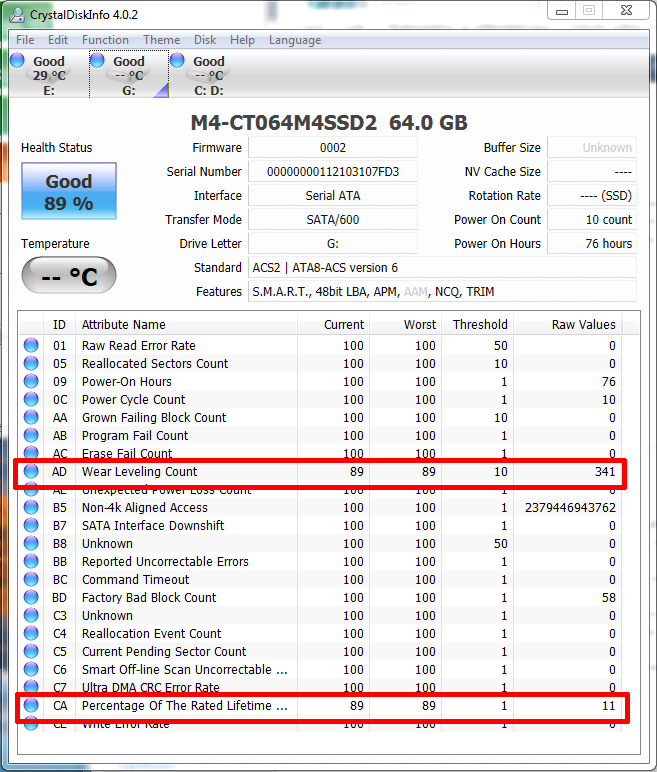Click status orb of Program Fail Count row
This screenshot has height=772, width=657.
tap(31, 435)
